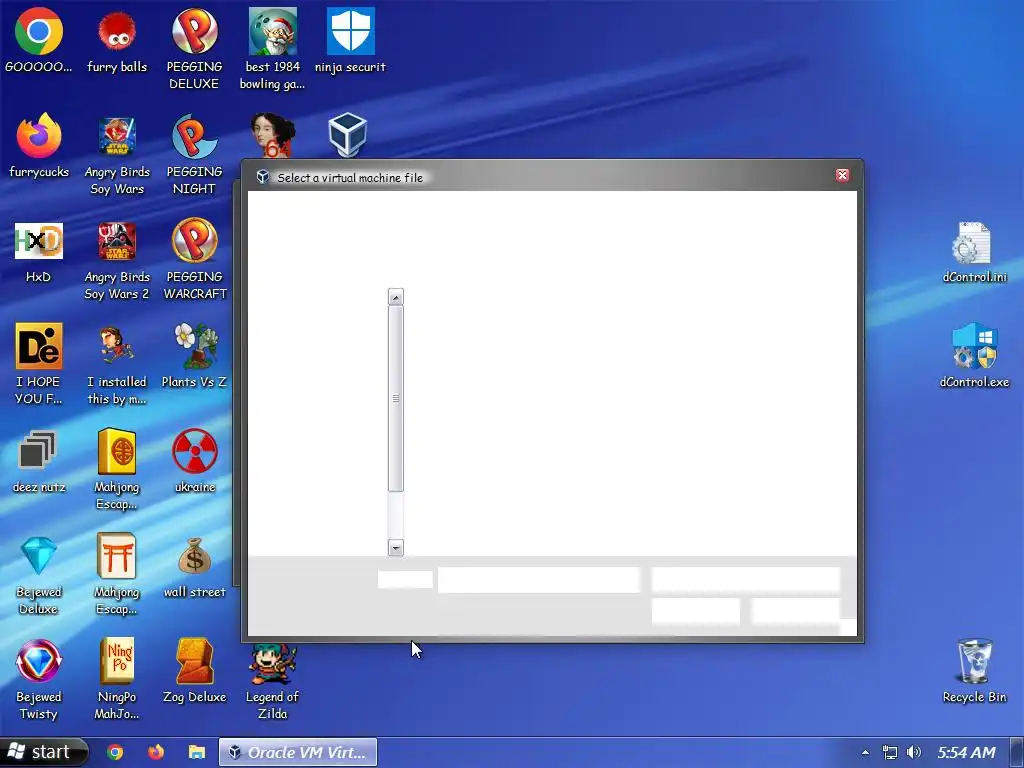
Task: Click the scrollbar thumb in file dialog
Action: 396,398
